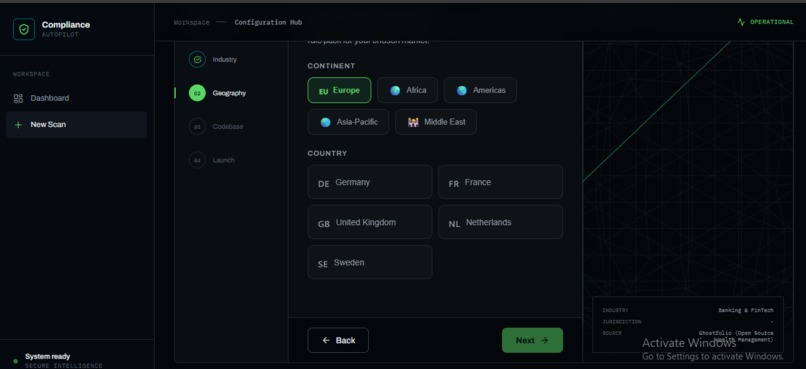Open the Codebase step
The height and width of the screenshot is (369, 806).
point(228,126)
